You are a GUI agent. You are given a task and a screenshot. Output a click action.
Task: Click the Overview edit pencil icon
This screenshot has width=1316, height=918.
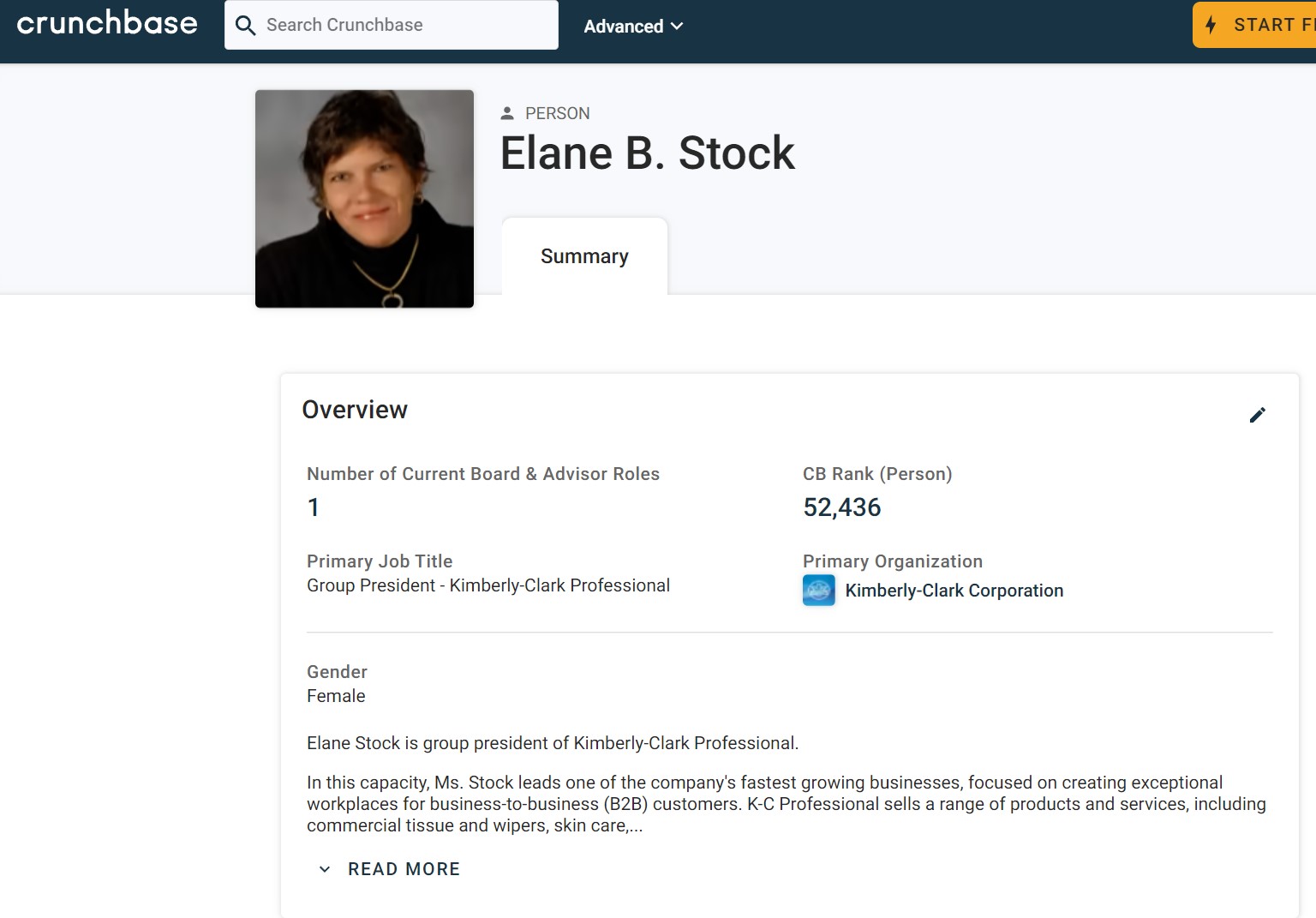(x=1257, y=415)
